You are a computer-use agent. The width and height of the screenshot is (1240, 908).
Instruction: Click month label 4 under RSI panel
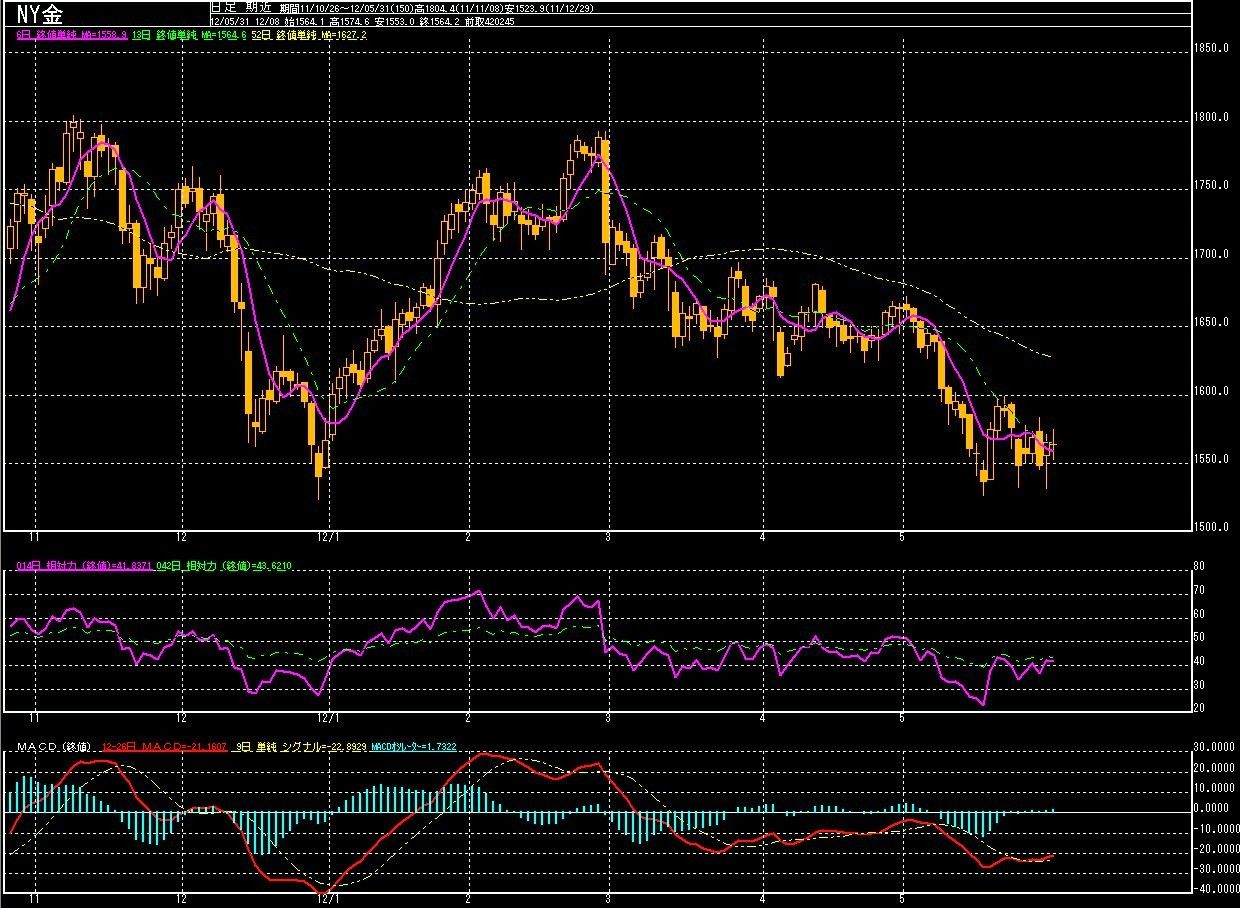[762, 717]
